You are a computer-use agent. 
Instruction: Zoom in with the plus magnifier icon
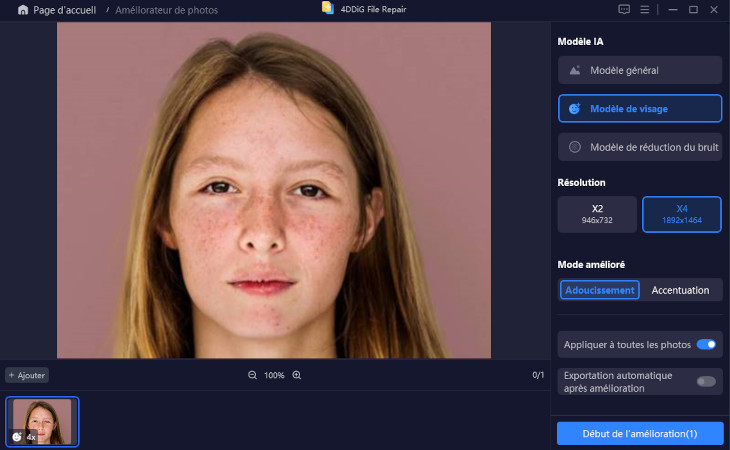297,375
